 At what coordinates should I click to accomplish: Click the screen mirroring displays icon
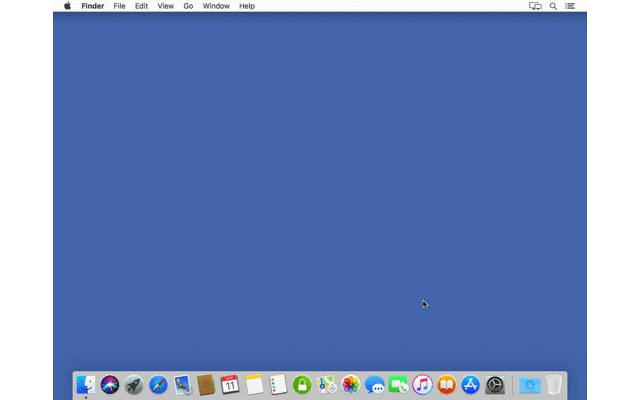coord(535,6)
